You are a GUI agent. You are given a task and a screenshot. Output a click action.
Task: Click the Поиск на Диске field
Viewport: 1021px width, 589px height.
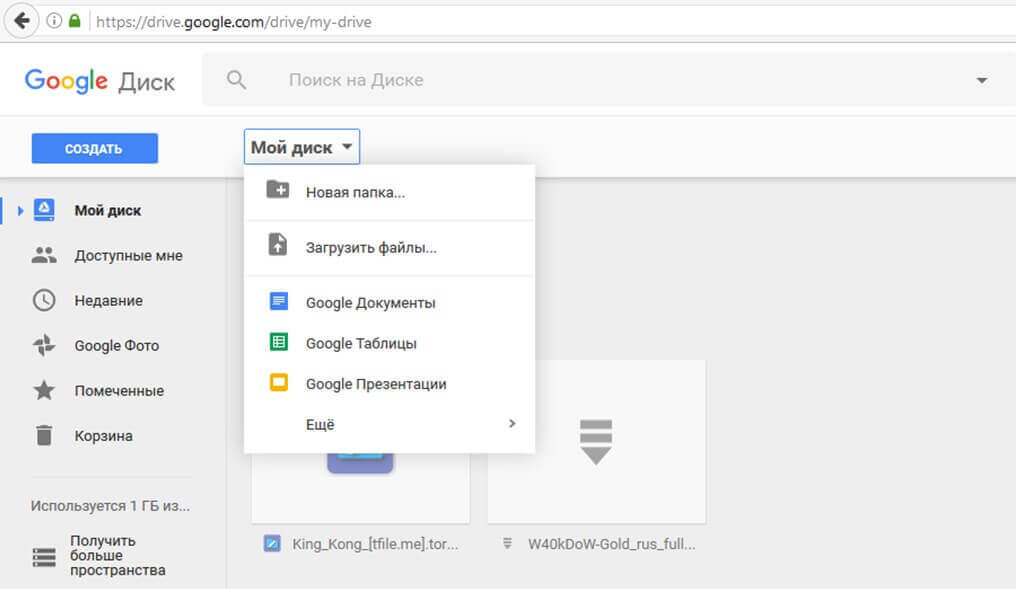(x=600, y=80)
